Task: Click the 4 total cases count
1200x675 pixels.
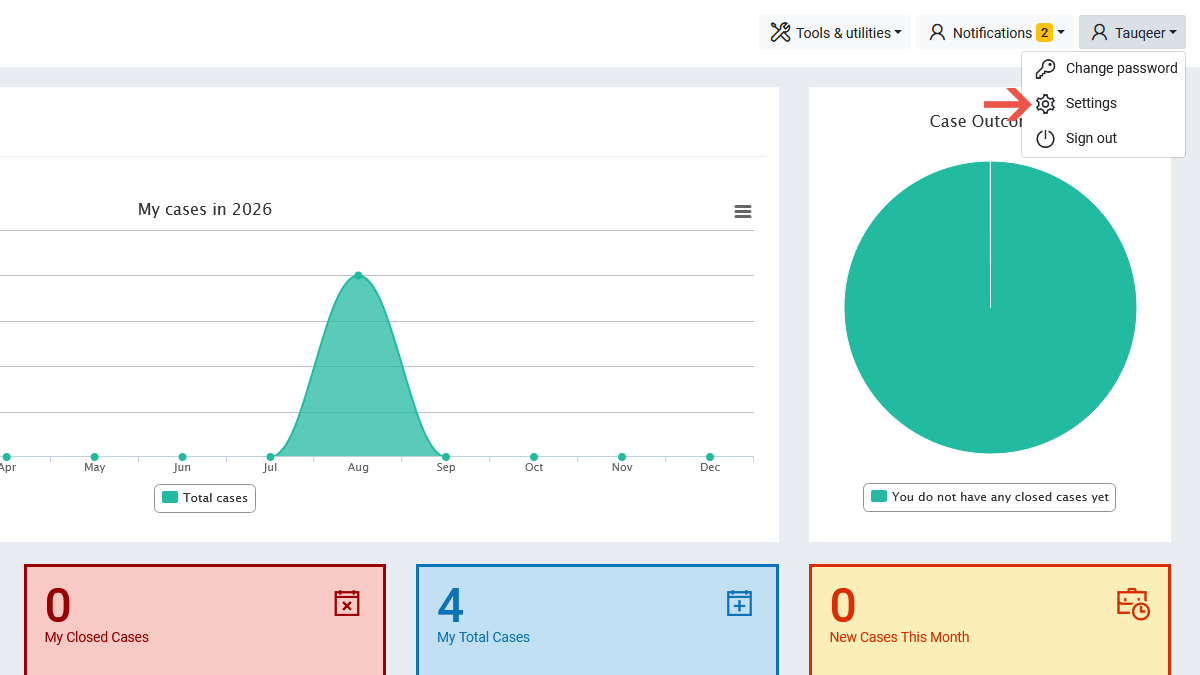Action: (450, 605)
